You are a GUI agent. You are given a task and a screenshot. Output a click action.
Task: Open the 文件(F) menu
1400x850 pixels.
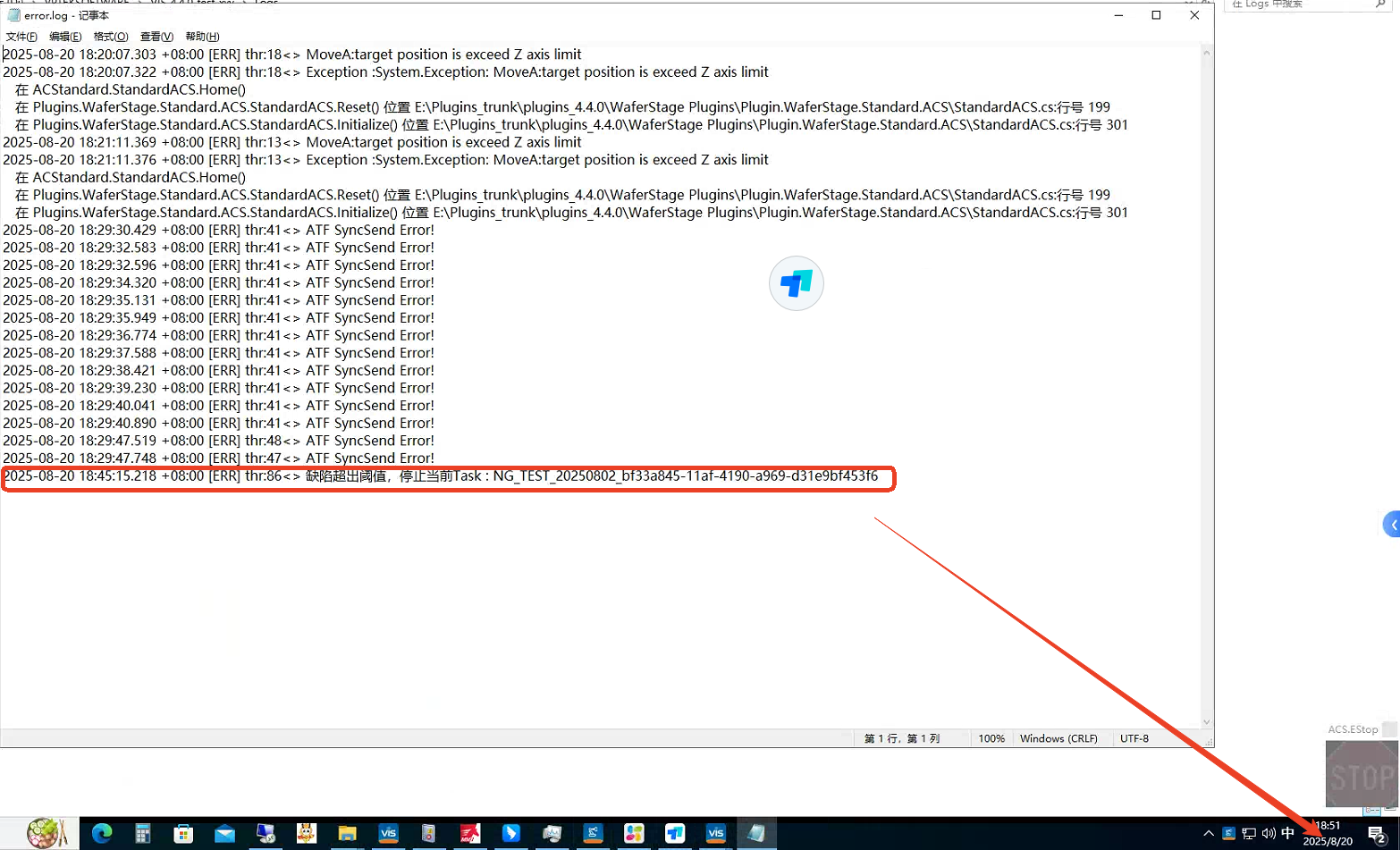coord(21,37)
